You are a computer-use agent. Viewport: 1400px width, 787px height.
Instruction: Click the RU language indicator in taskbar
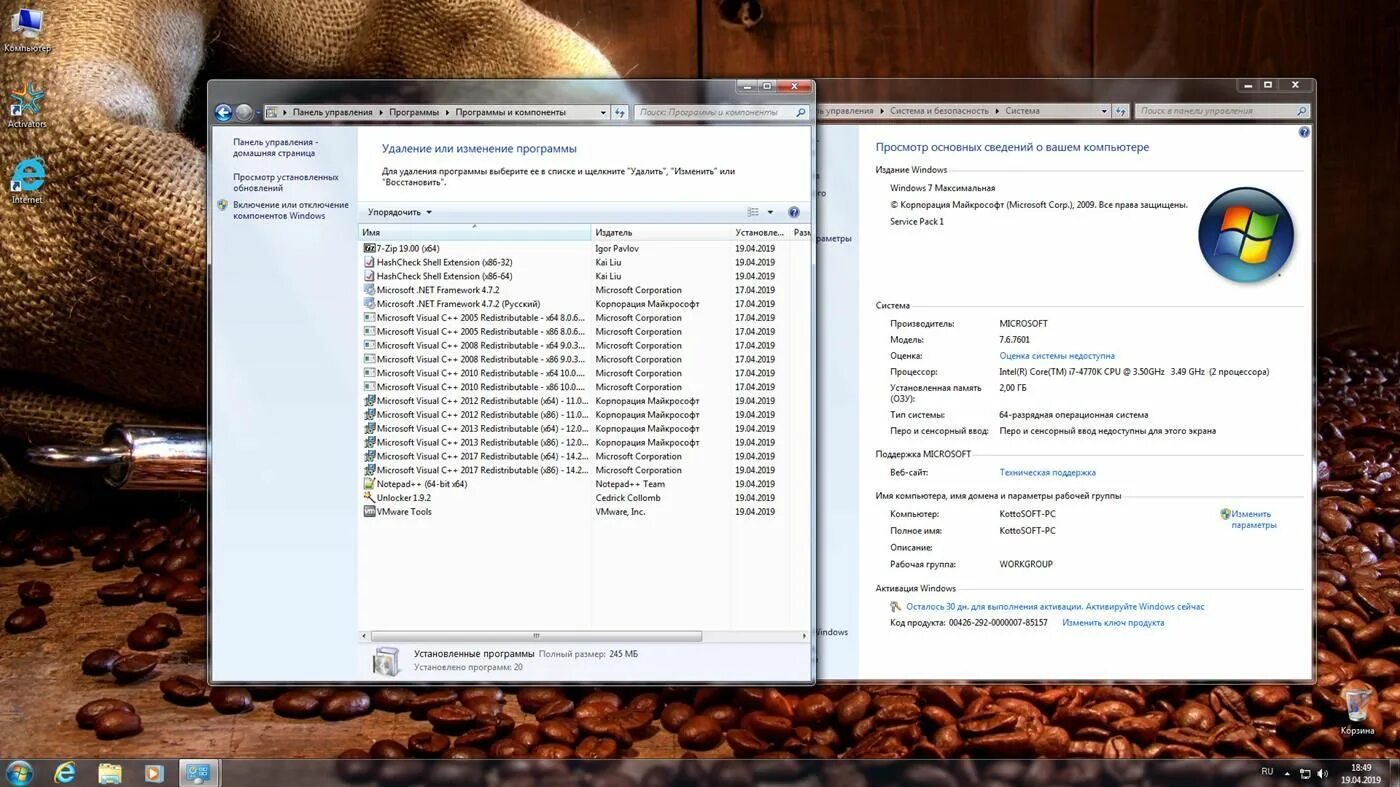click(x=1267, y=772)
